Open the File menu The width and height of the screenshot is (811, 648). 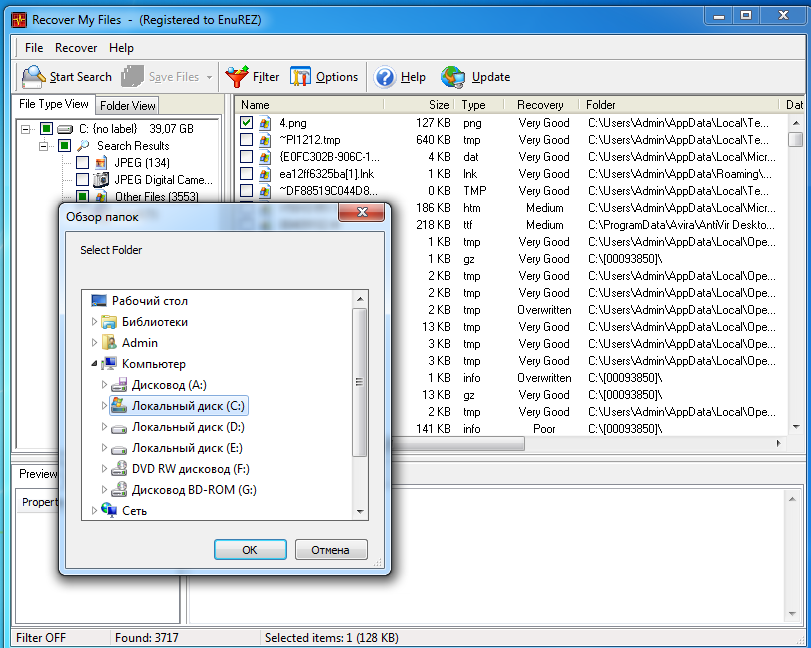pos(34,48)
